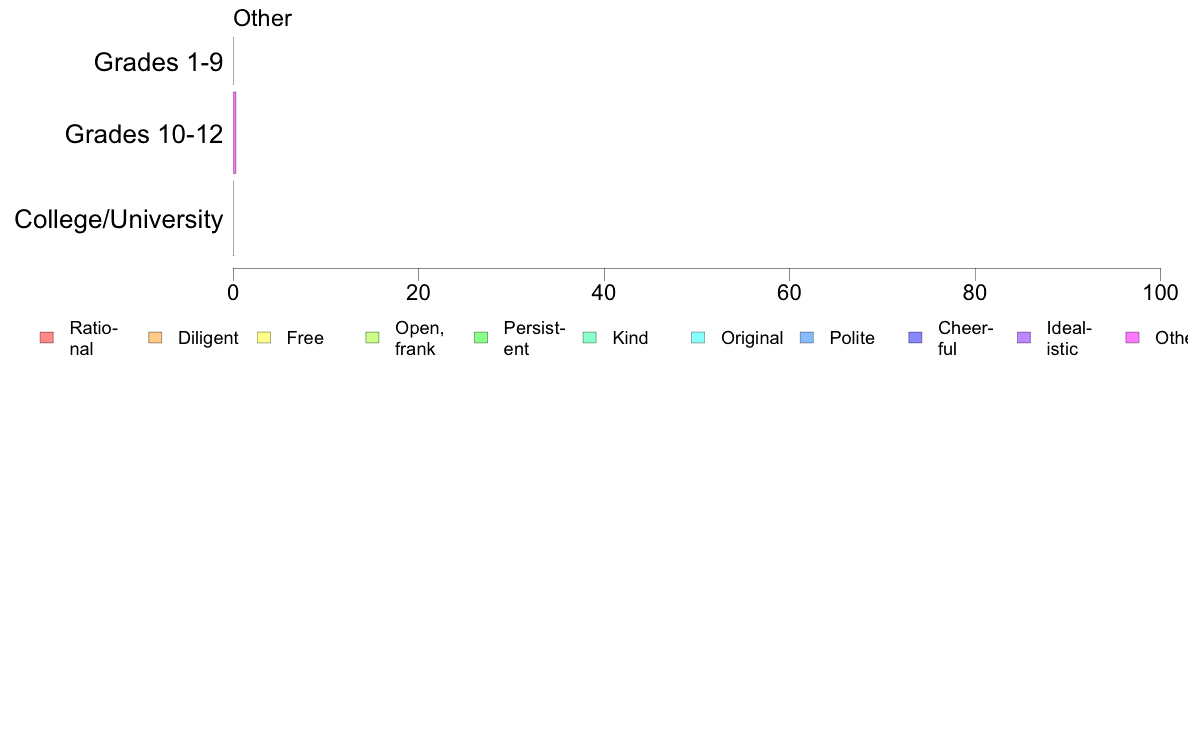1188x736 pixels.
Task: Click the Polite legend blue swatch
Action: [807, 338]
